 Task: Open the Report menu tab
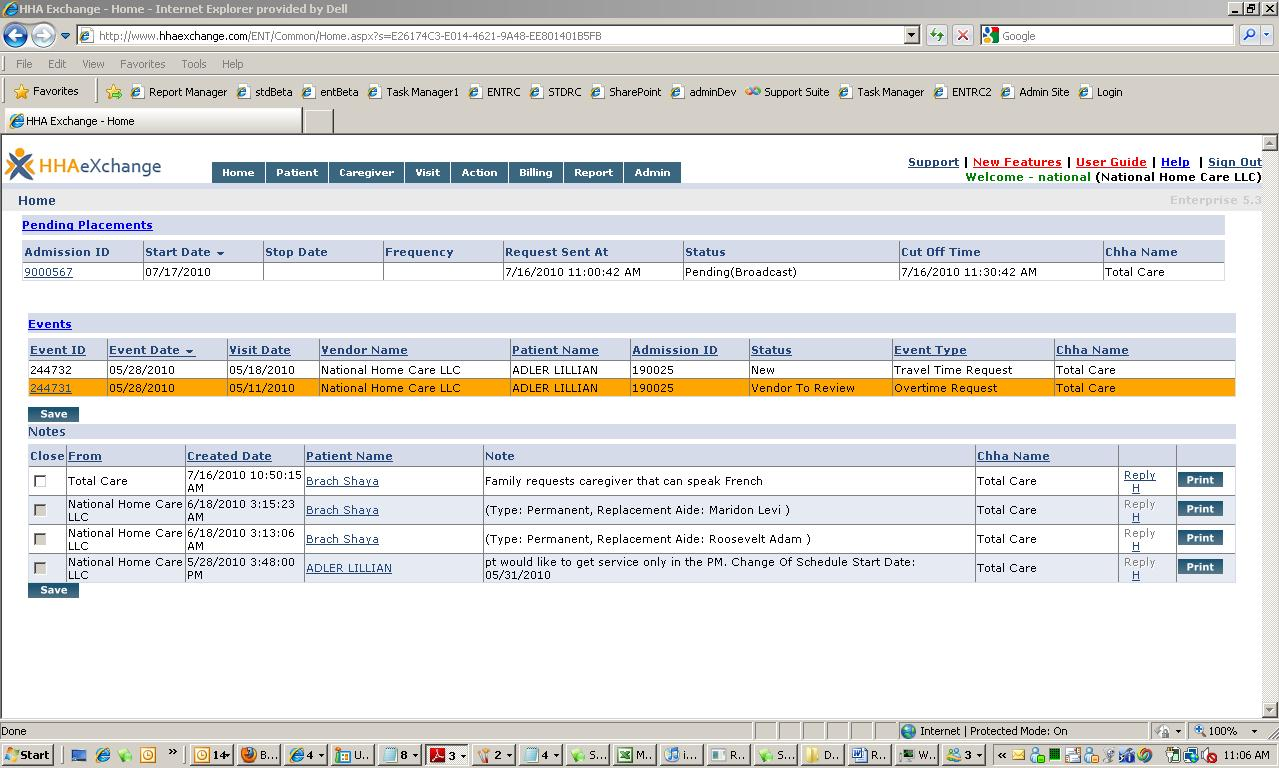point(593,173)
